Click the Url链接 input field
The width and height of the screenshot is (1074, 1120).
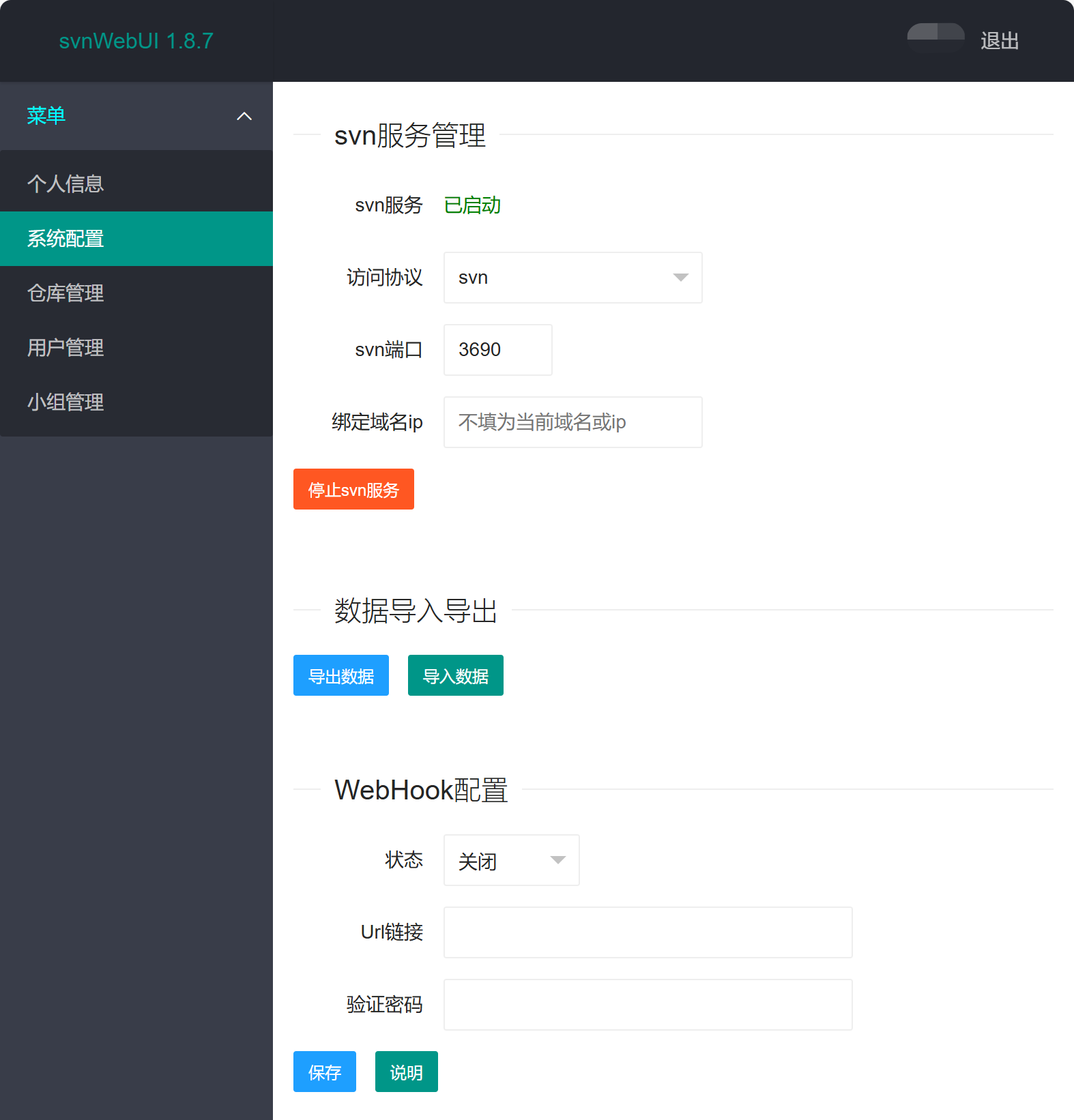tap(648, 932)
